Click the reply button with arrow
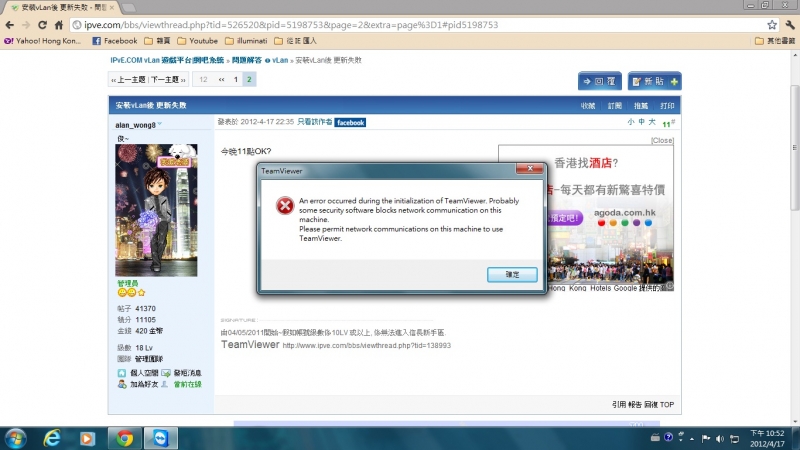This screenshot has height=450, width=800. pyautogui.click(x=599, y=81)
